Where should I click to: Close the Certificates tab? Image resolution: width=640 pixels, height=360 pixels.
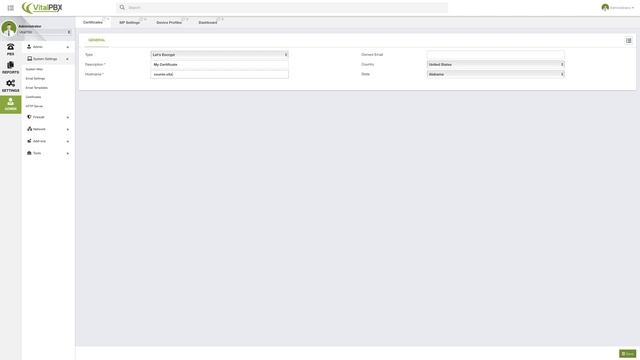tap(108, 19)
